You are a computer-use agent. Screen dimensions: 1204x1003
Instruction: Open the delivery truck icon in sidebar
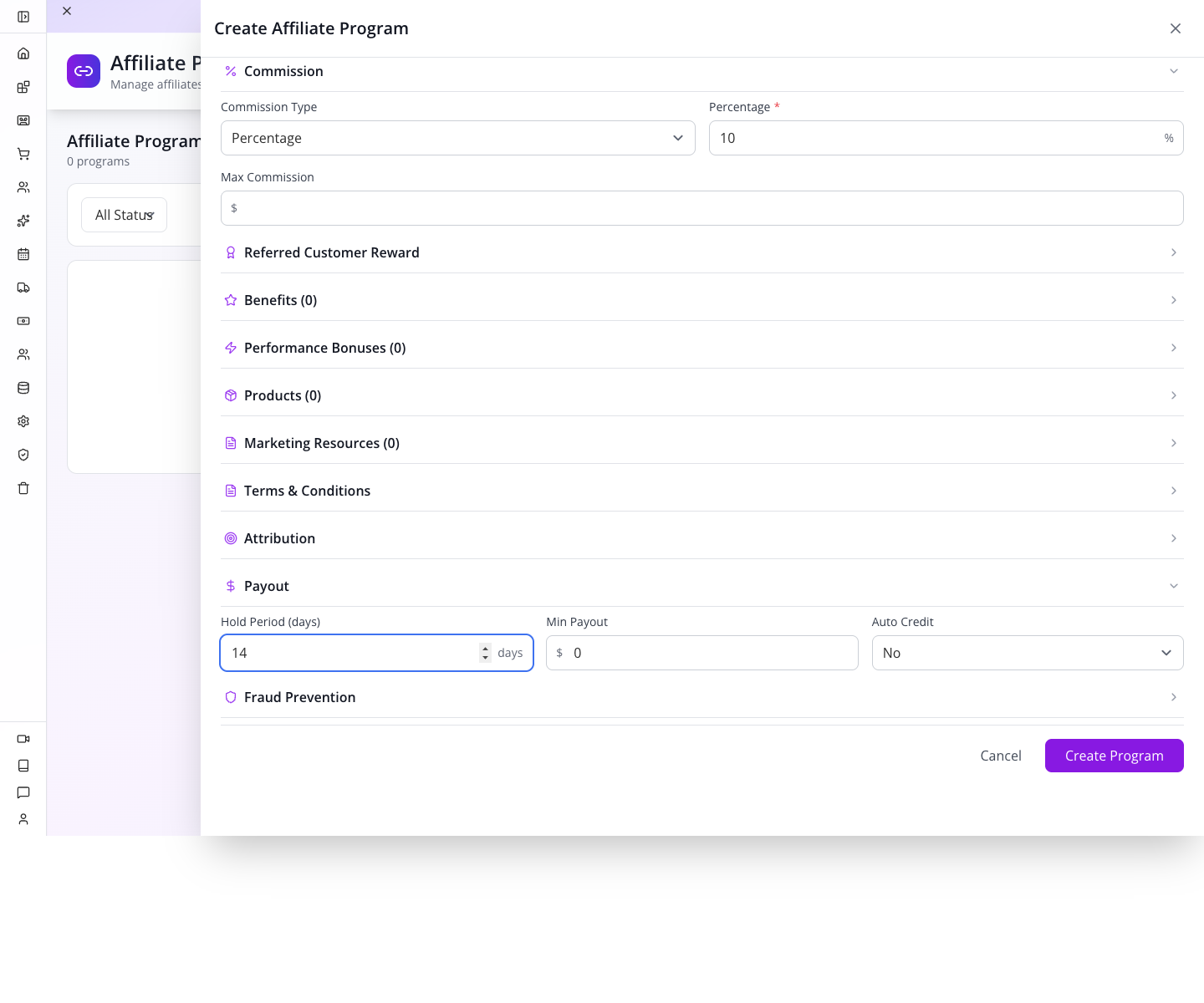23,288
